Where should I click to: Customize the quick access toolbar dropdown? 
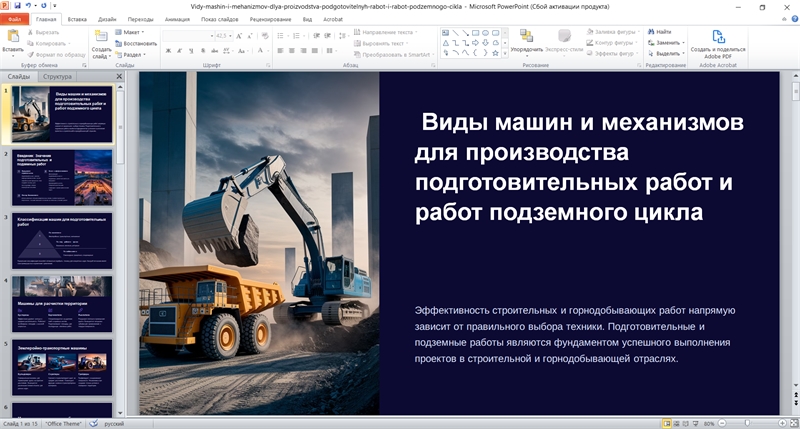pos(55,6)
